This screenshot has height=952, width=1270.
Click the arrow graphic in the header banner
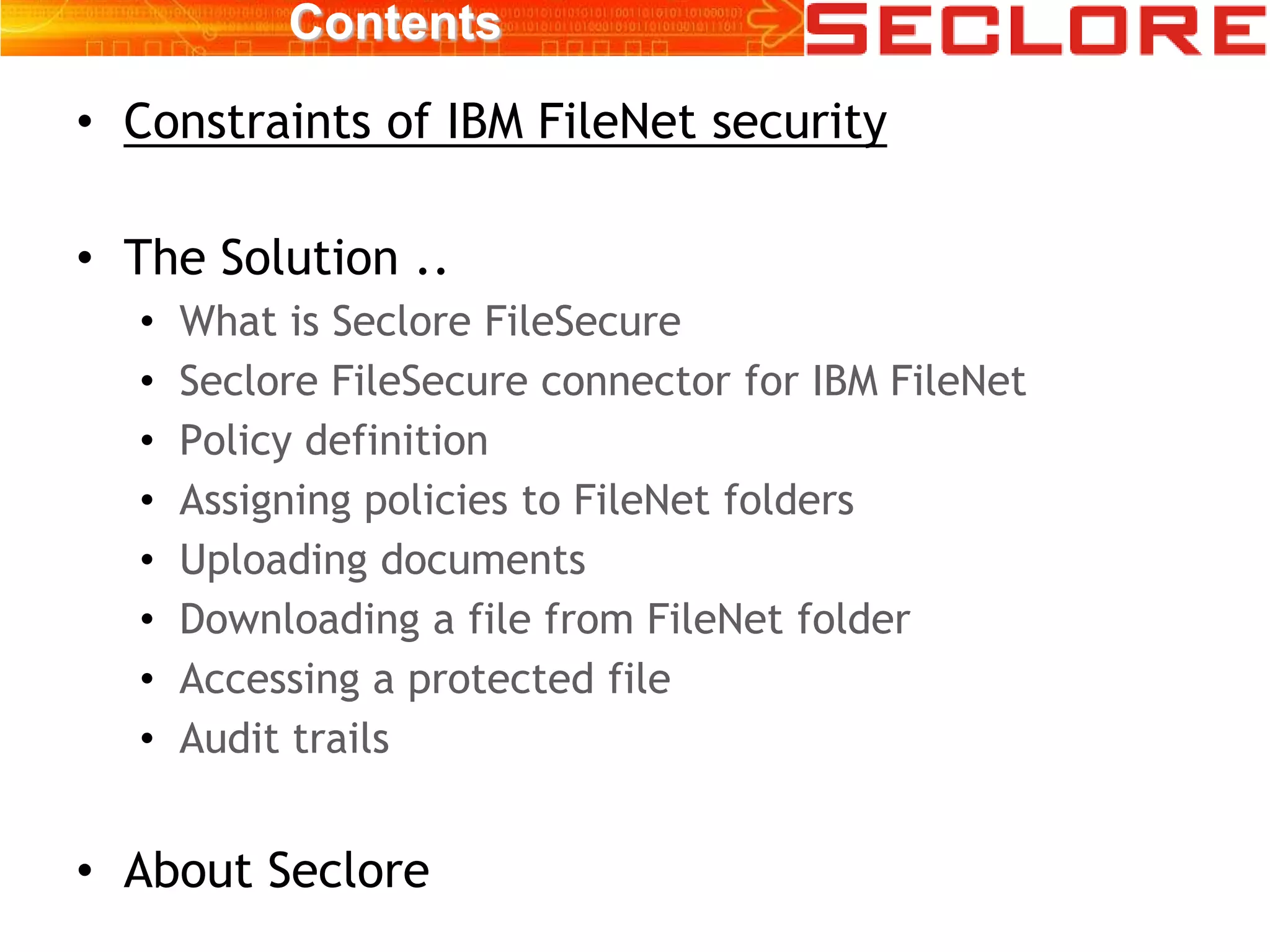[x=775, y=24]
